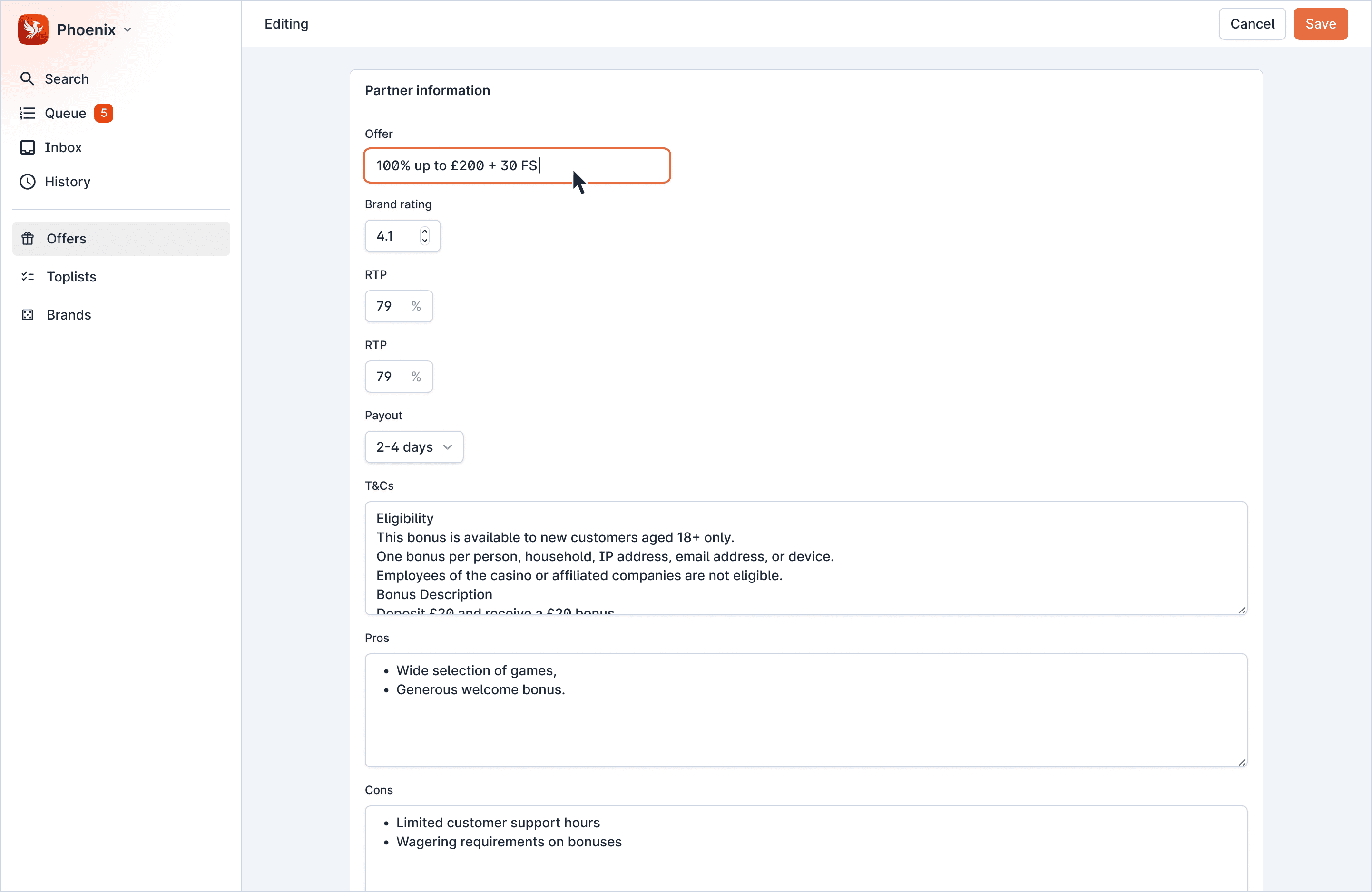Click the Phoenix logo icon
The image size is (1372, 892).
click(33, 29)
